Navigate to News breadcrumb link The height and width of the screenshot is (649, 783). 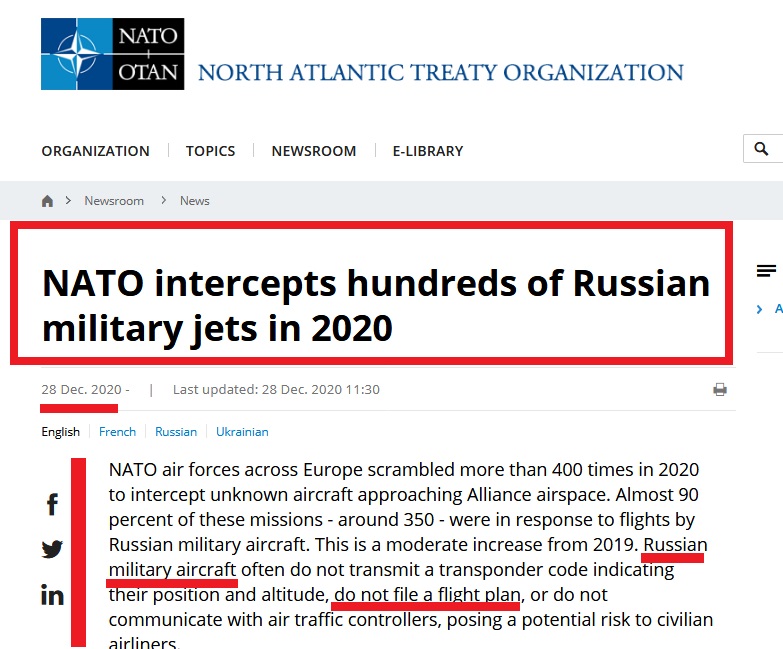pyautogui.click(x=194, y=201)
